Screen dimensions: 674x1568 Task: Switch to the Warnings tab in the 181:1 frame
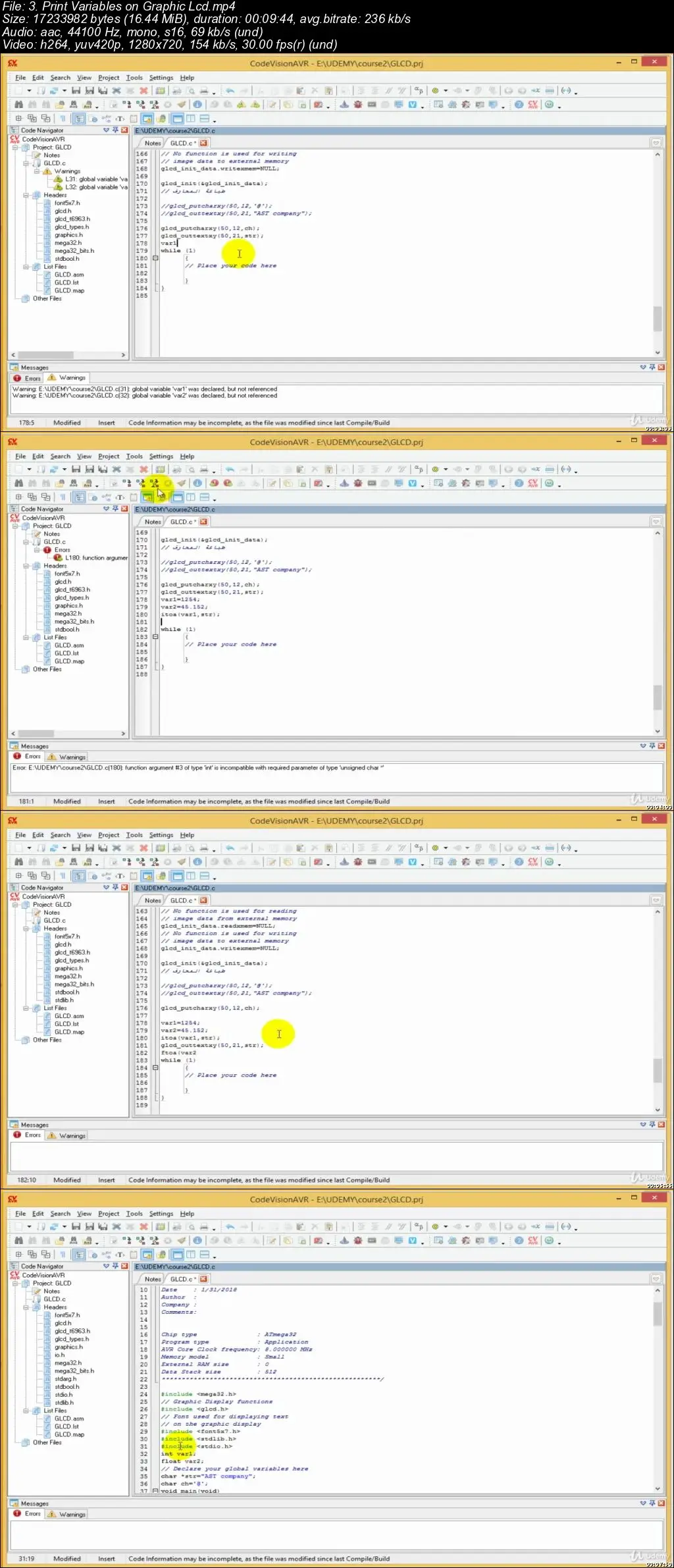pos(66,757)
